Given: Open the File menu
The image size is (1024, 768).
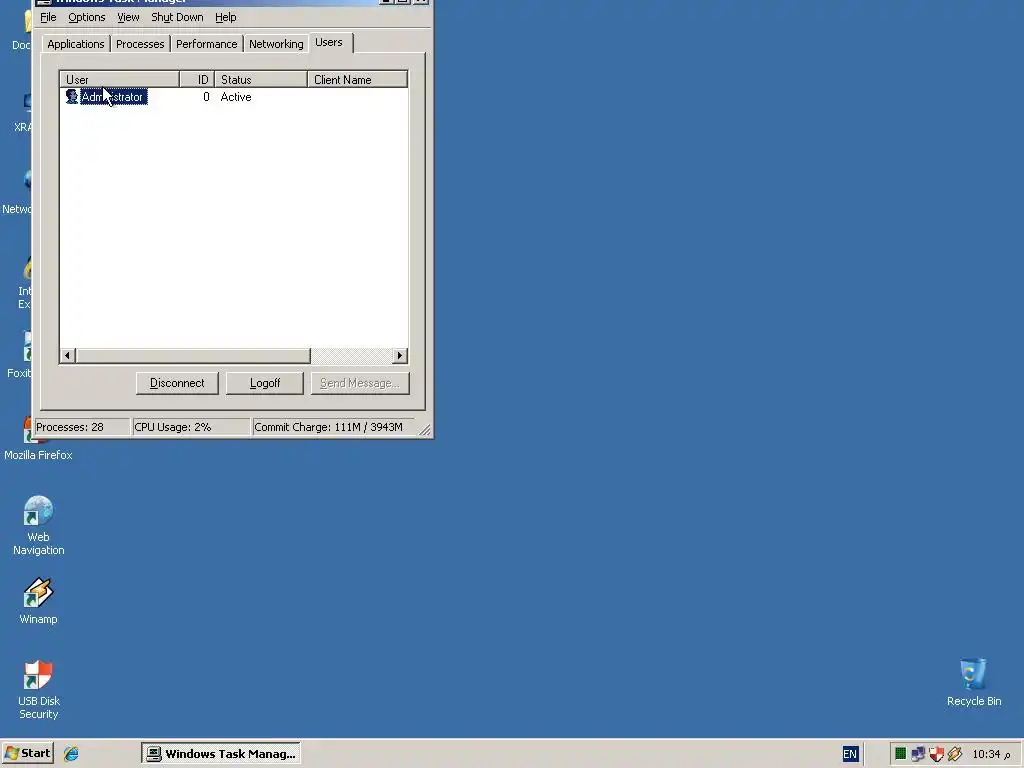Looking at the screenshot, I should (48, 17).
